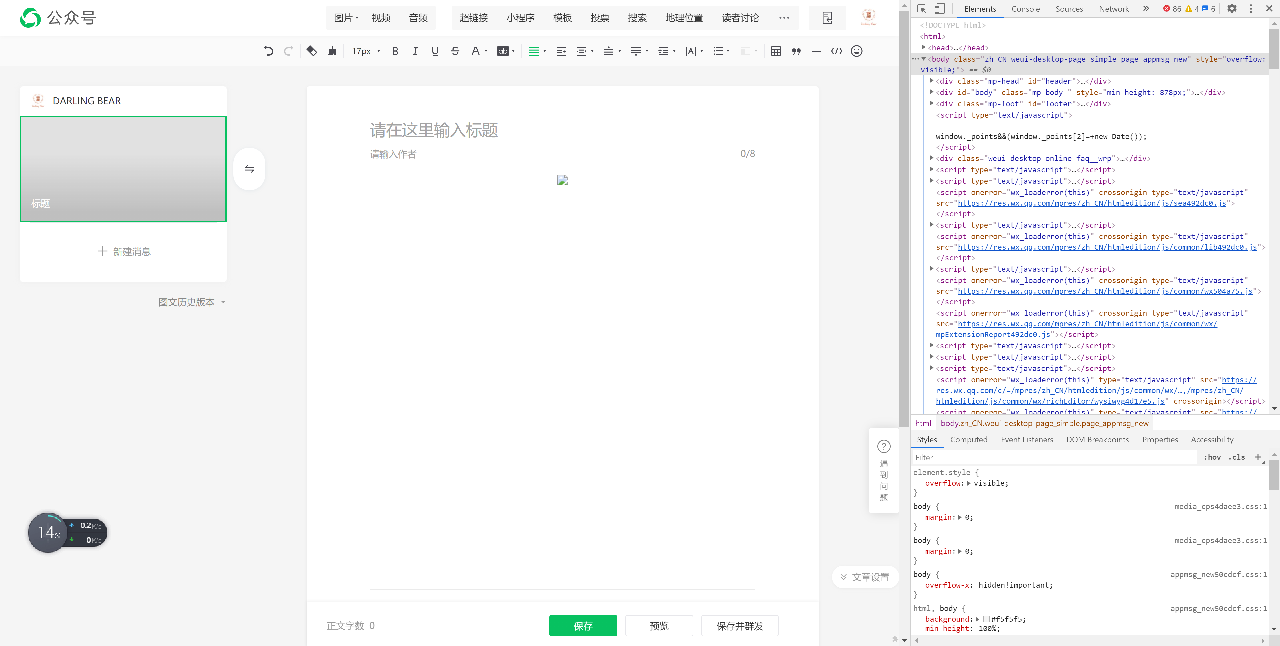
Task: Open the emoji picker smiley icon
Action: (857, 51)
